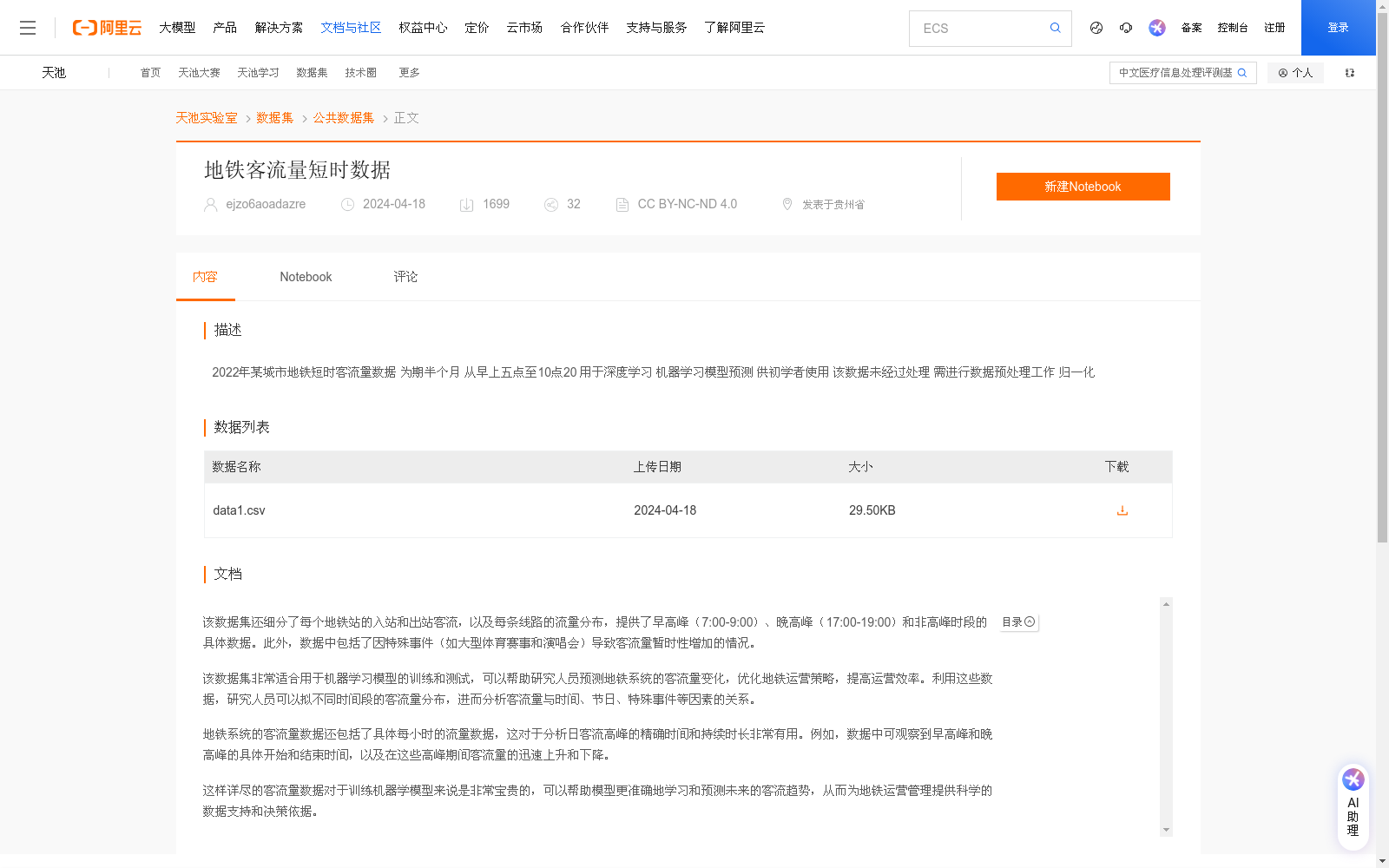Open the 云市场 menu item

pyautogui.click(x=524, y=28)
